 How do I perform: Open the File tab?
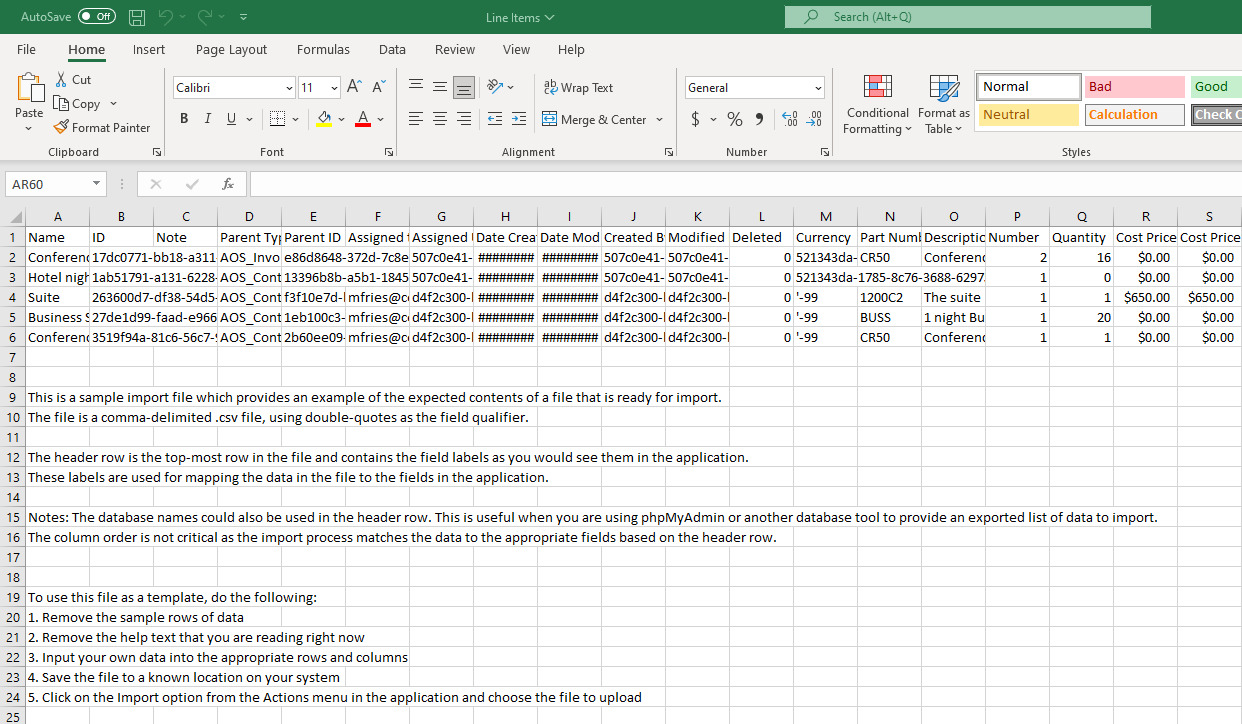tap(26, 49)
